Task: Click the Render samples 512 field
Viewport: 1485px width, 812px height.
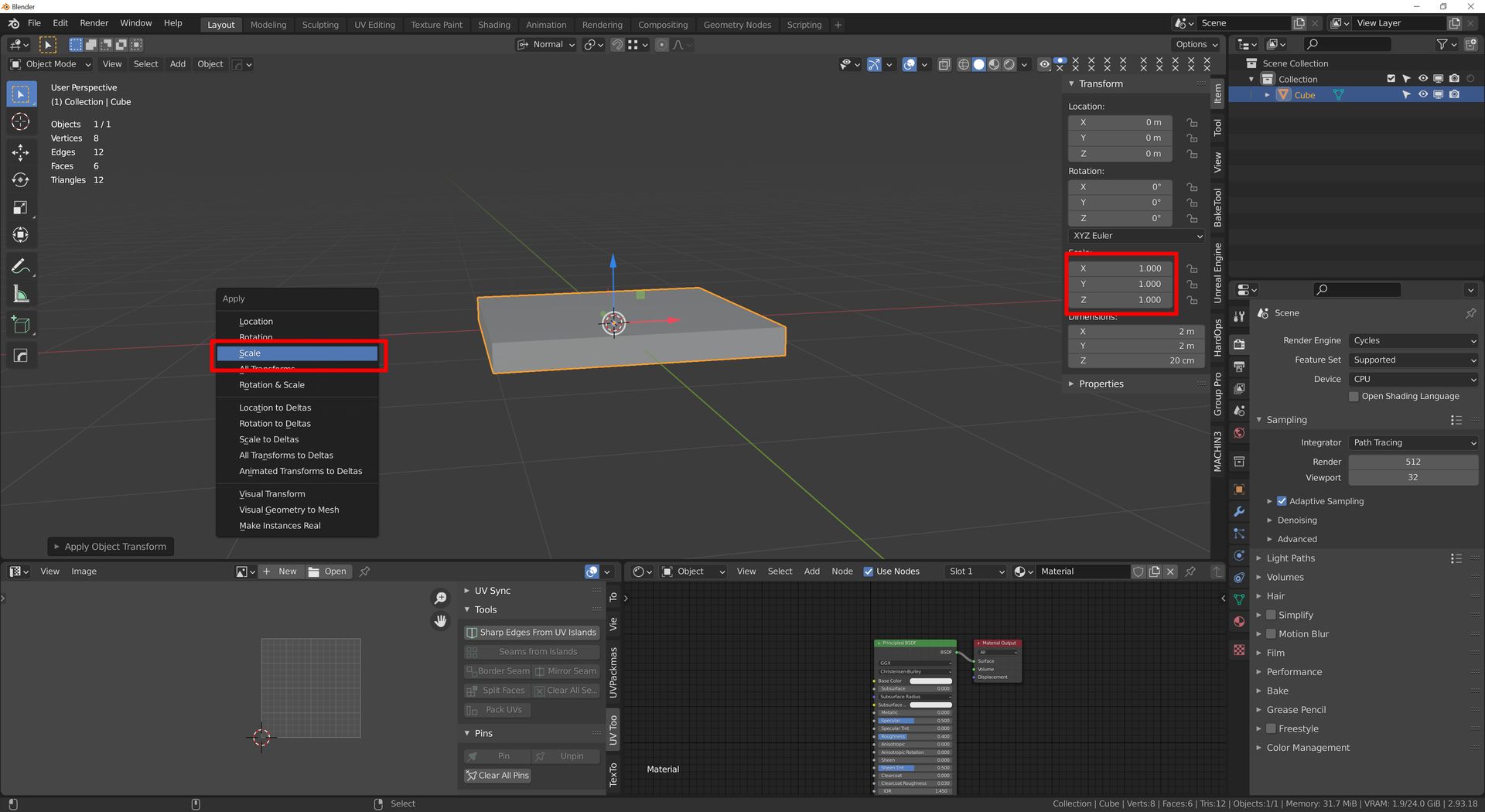Action: click(x=1412, y=462)
